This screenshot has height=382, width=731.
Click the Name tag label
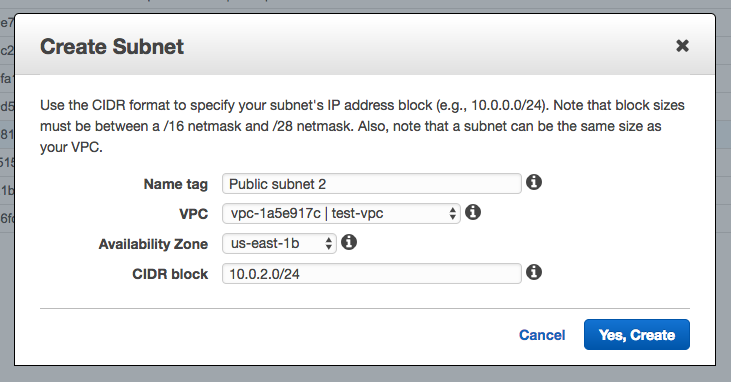point(175,184)
